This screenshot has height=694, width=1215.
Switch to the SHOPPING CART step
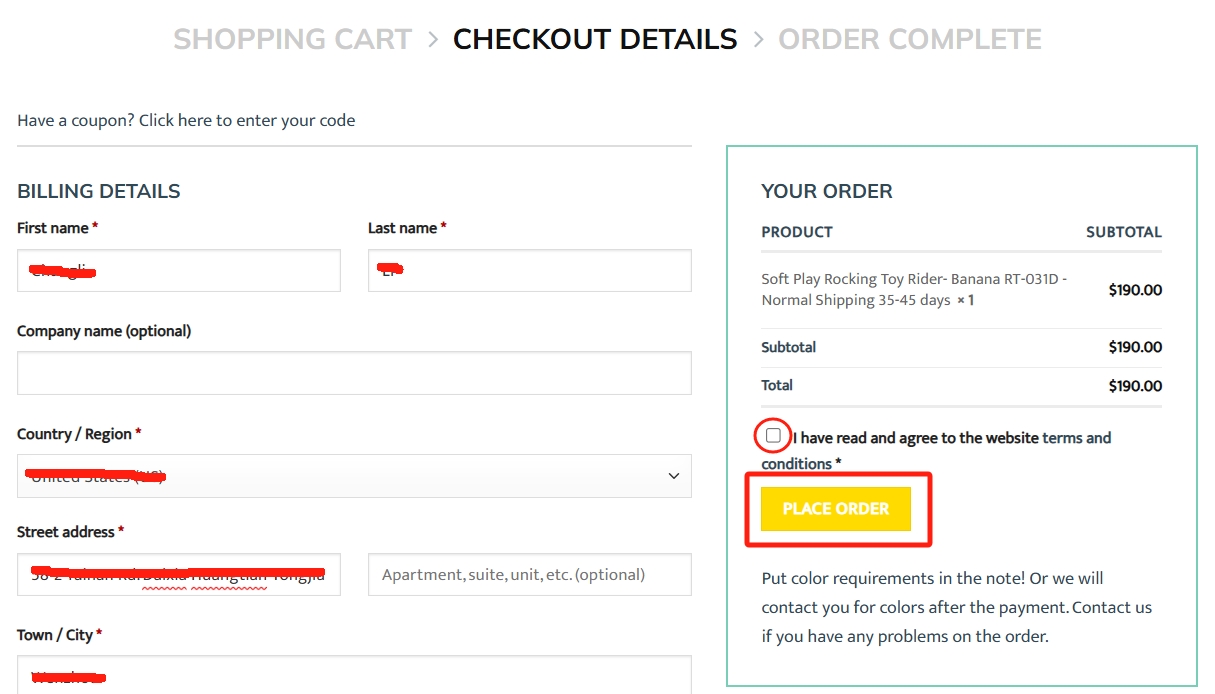tap(292, 38)
